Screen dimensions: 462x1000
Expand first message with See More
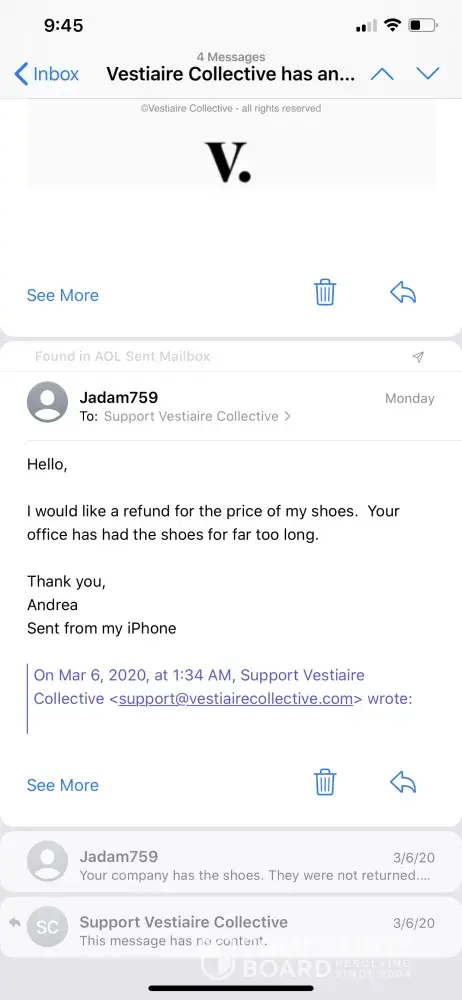click(63, 295)
